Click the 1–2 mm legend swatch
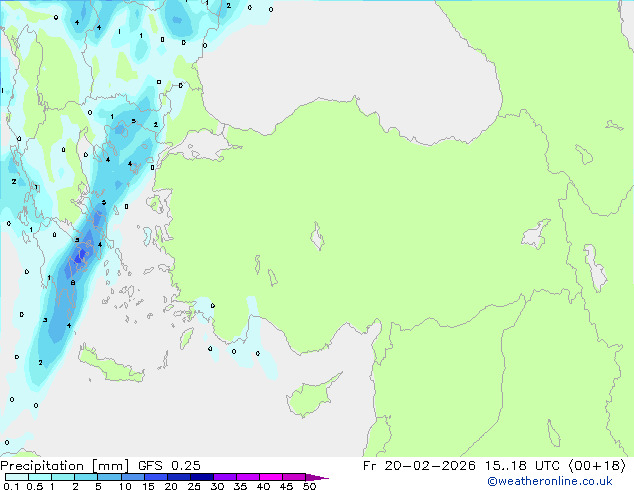Screen dimensions: 634x490 [x=63, y=477]
